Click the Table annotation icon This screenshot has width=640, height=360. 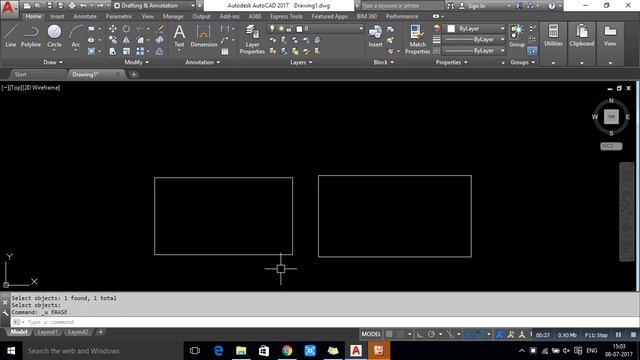tap(225, 51)
